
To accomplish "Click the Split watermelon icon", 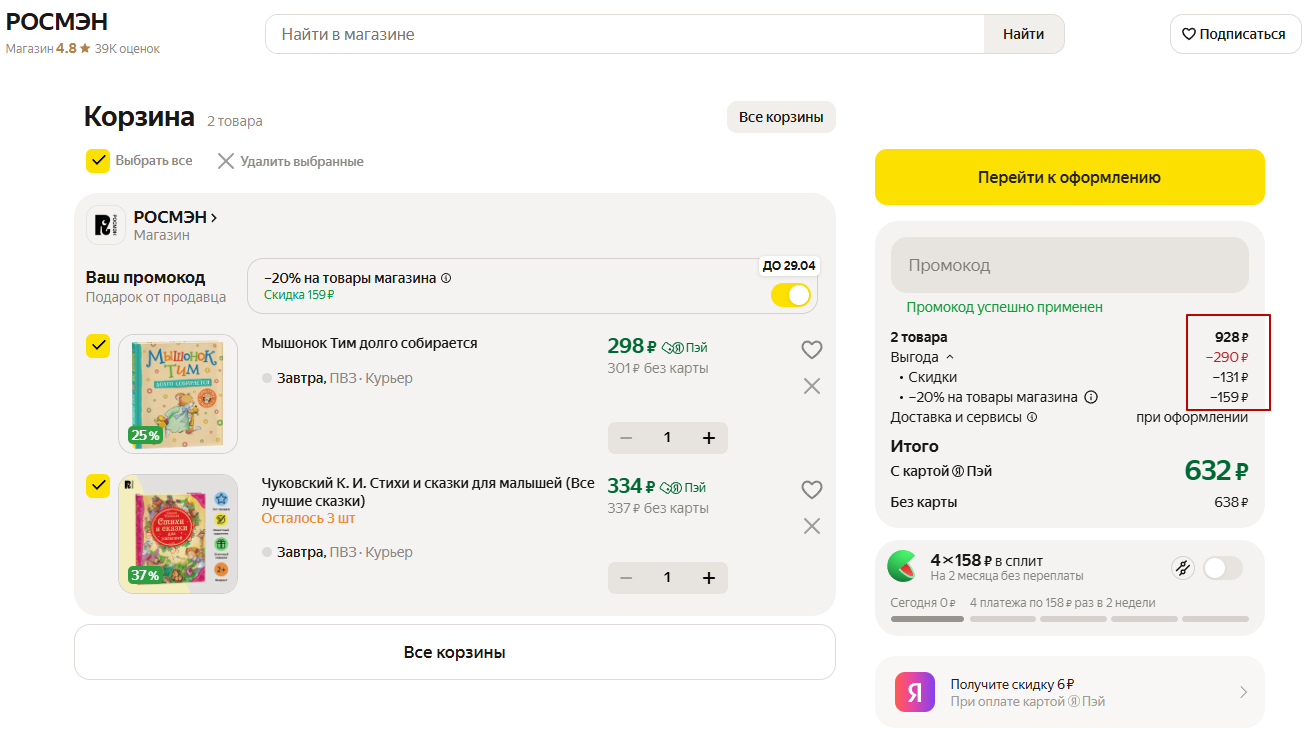I will tap(902, 566).
